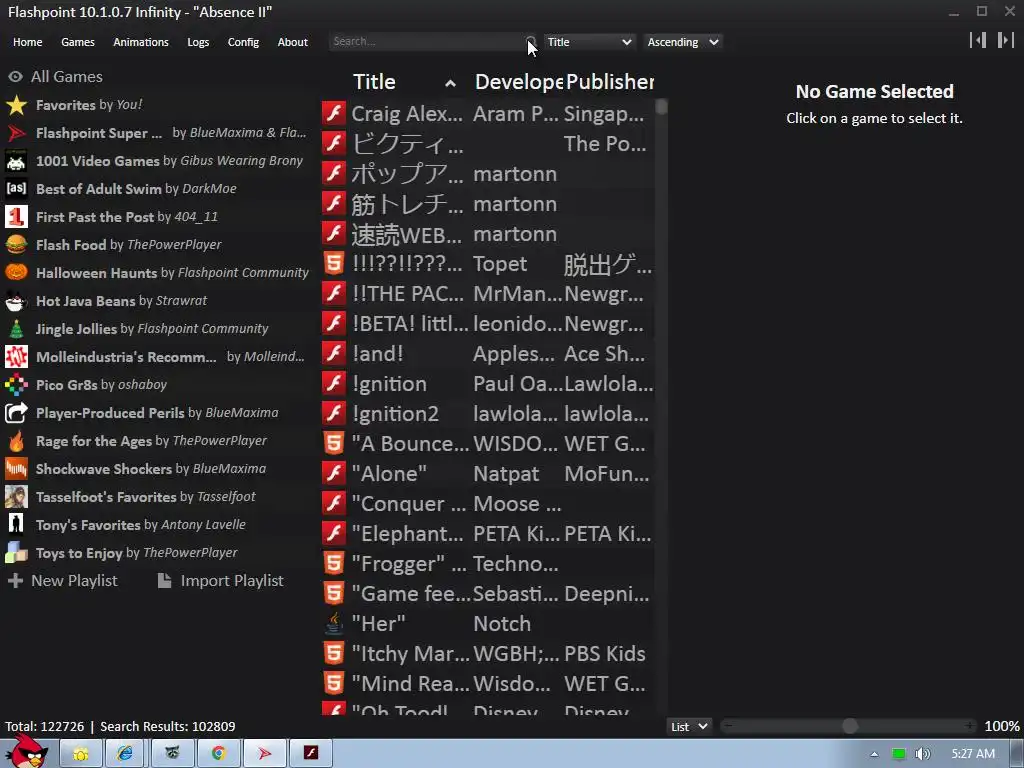
Task: Click Molleindustria's Recommendations icon
Action: [x=16, y=357]
